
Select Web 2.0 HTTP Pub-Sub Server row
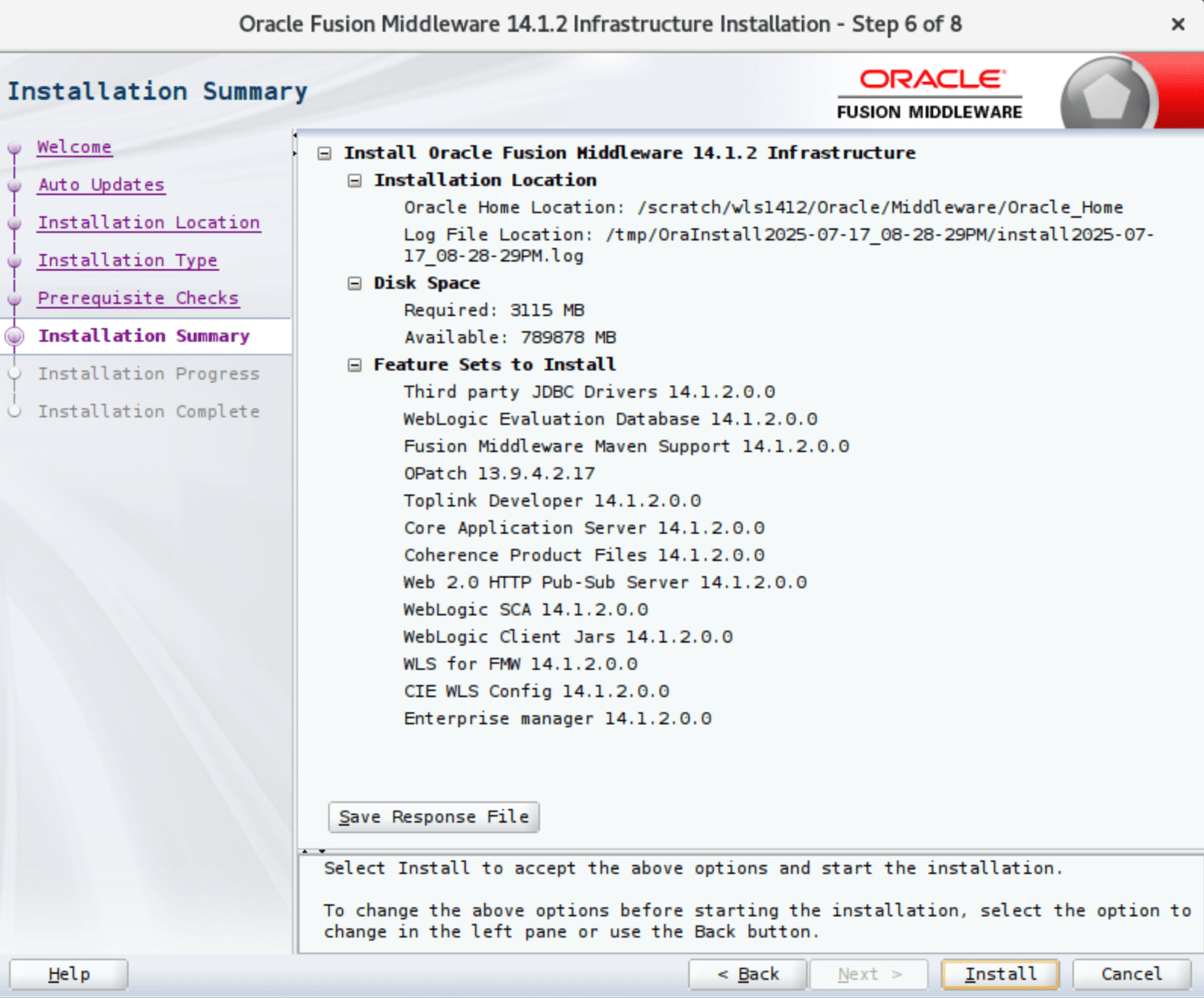pyautogui.click(x=605, y=584)
